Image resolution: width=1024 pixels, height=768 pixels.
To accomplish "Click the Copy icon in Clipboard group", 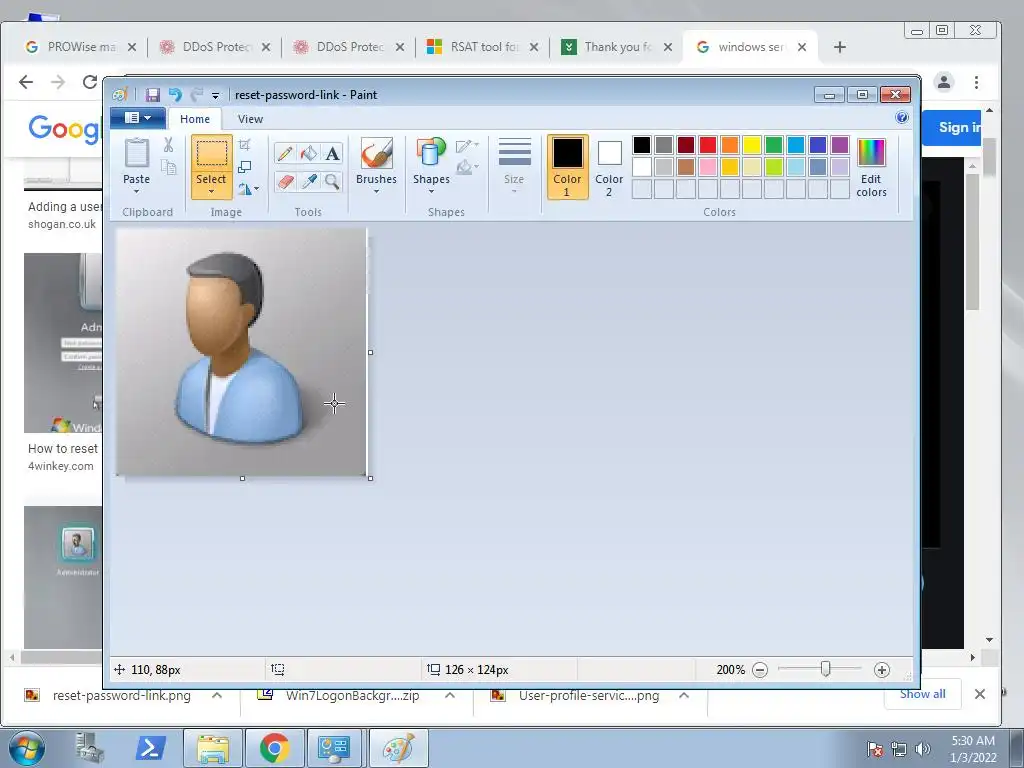I will click(168, 167).
